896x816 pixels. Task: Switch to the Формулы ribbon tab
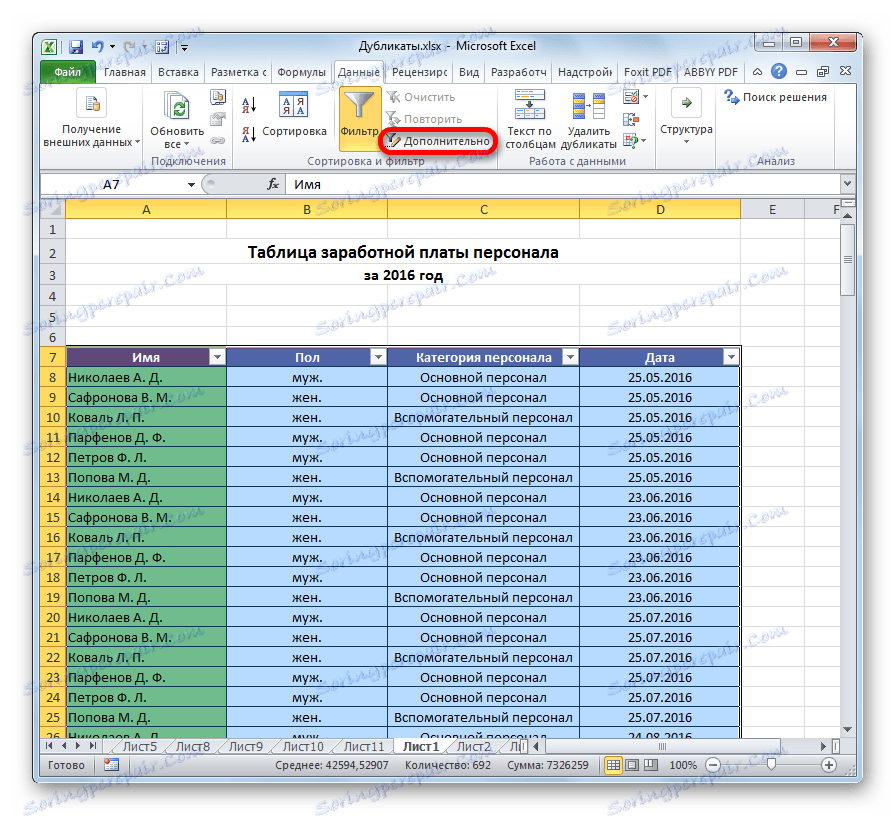point(302,72)
